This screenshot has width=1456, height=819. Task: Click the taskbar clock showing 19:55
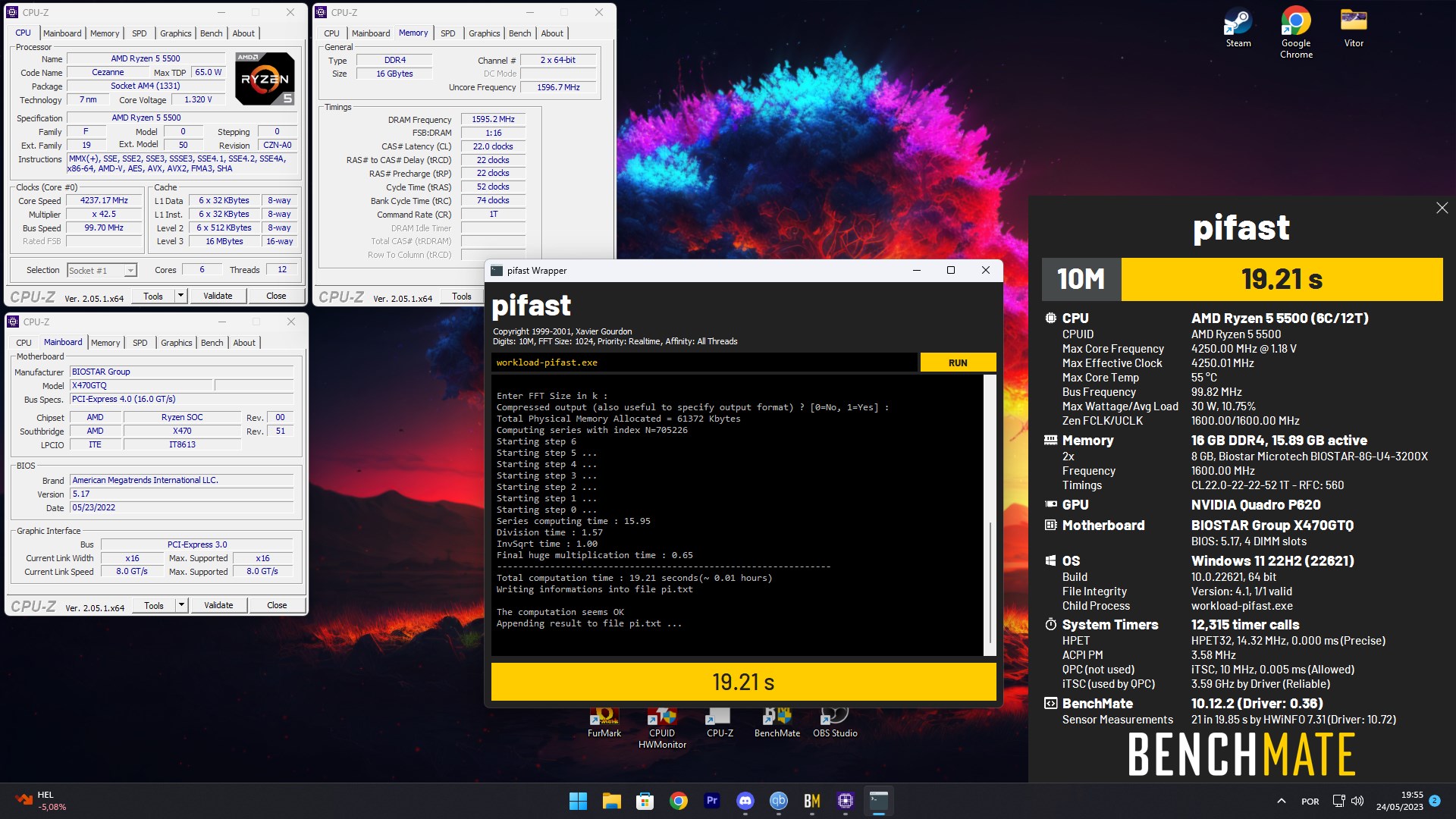(1400, 801)
